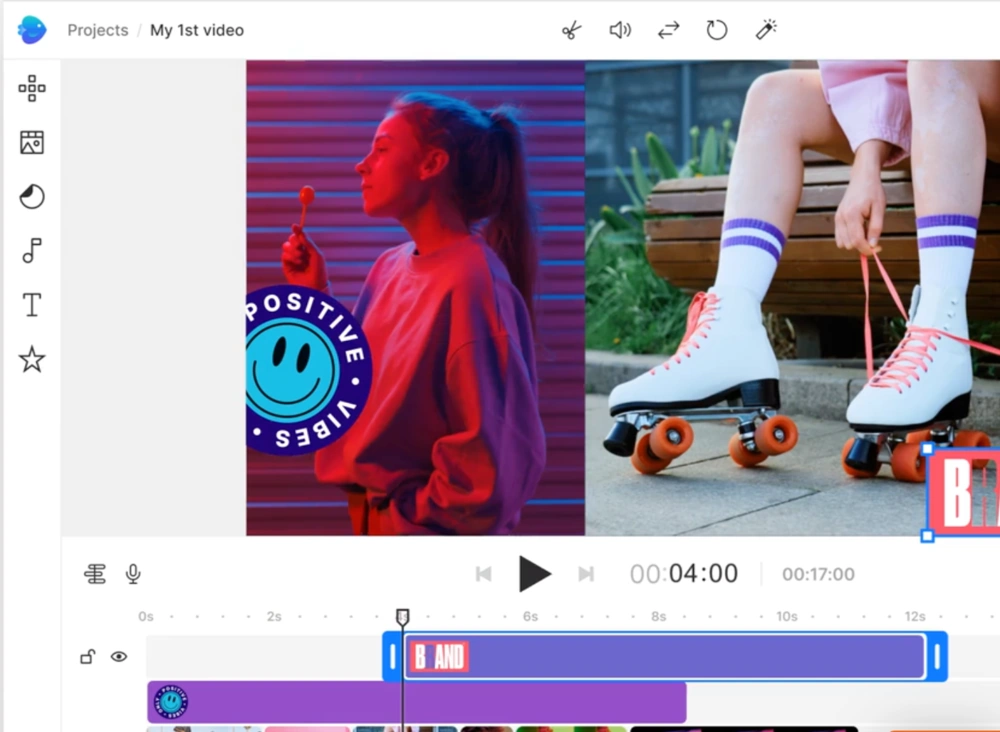Toggle track visibility with the eye icon
This screenshot has width=1000, height=732.
[x=119, y=656]
